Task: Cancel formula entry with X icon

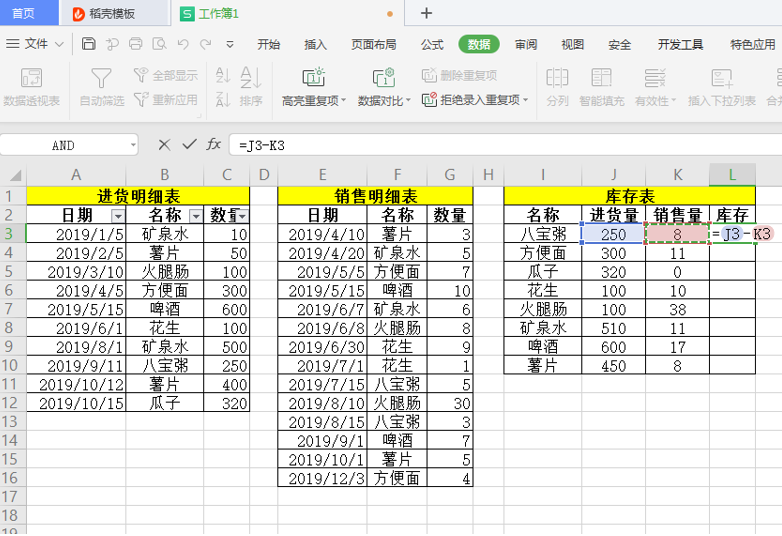Action: [x=164, y=145]
